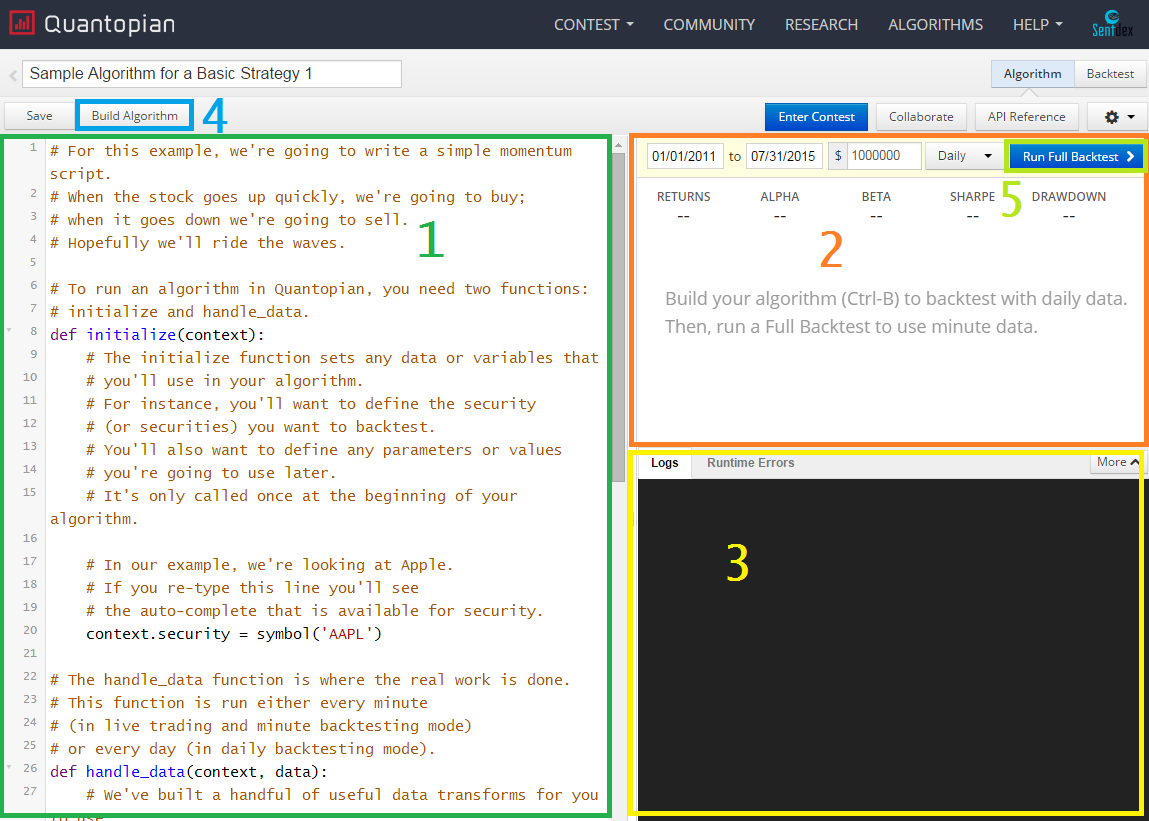Open the gear settings menu
The width and height of the screenshot is (1149, 821).
point(1118,117)
